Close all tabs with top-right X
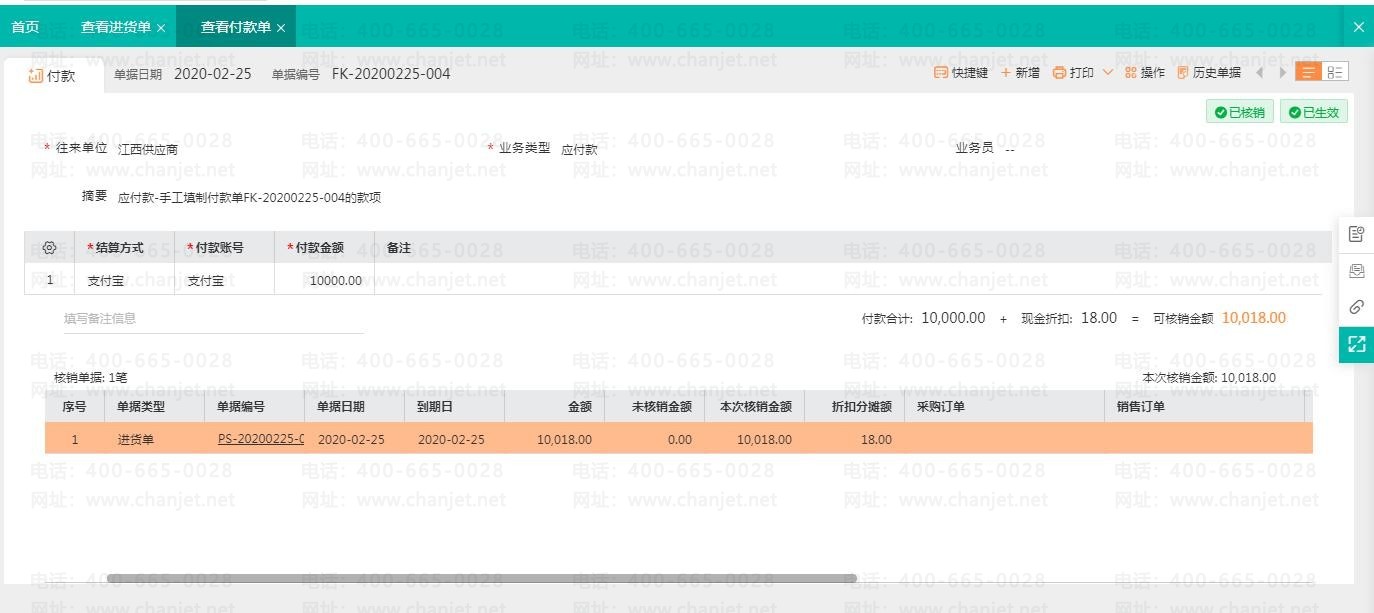 pos(1358,27)
